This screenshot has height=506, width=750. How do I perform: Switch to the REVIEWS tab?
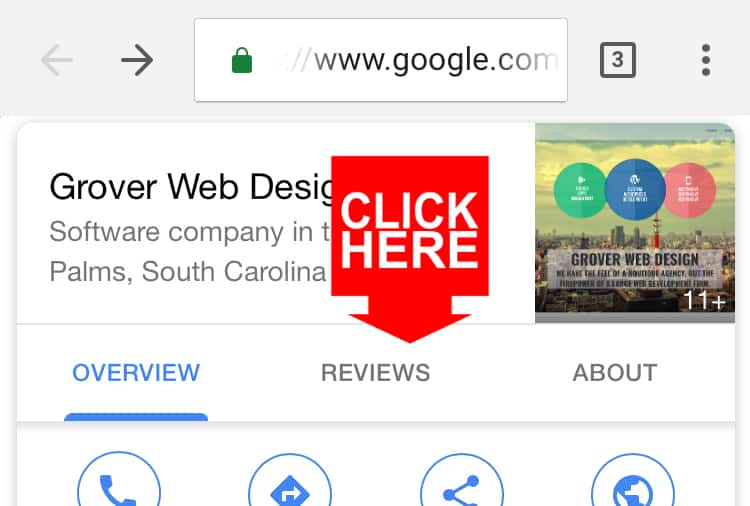pyautogui.click(x=375, y=373)
